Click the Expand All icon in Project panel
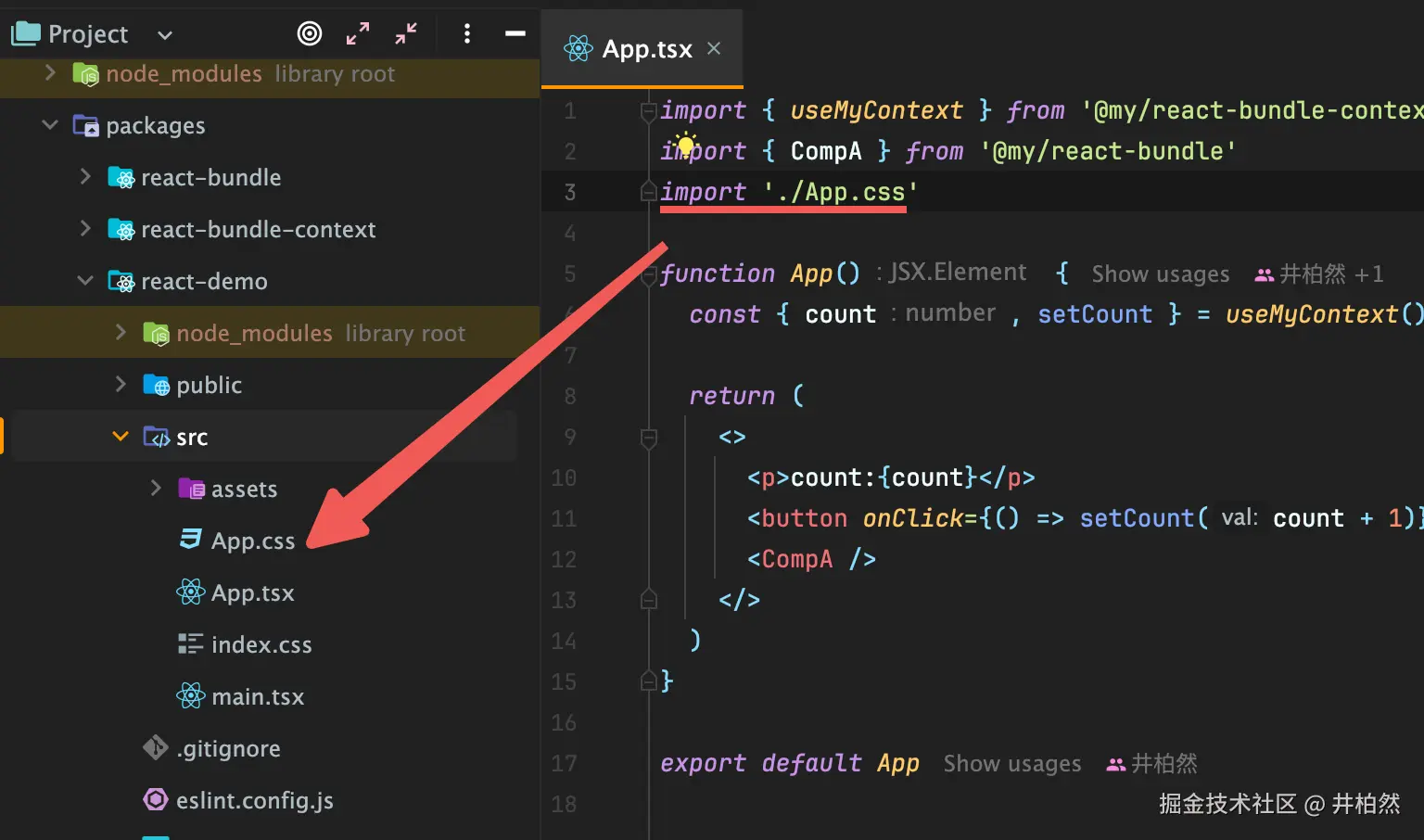Screen dimensions: 1424x840 click(x=358, y=34)
